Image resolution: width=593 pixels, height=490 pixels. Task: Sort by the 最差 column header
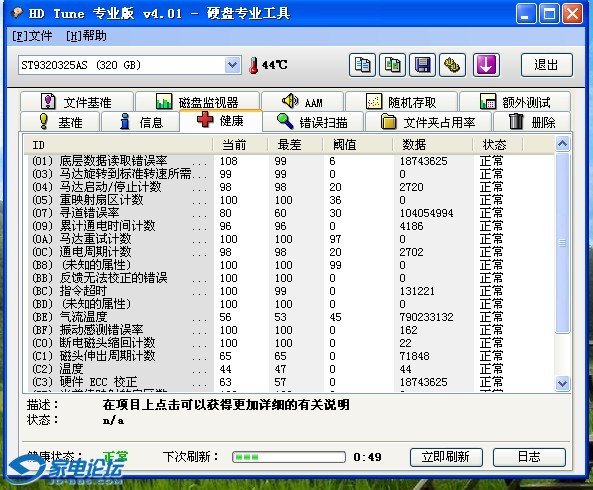[x=295, y=145]
